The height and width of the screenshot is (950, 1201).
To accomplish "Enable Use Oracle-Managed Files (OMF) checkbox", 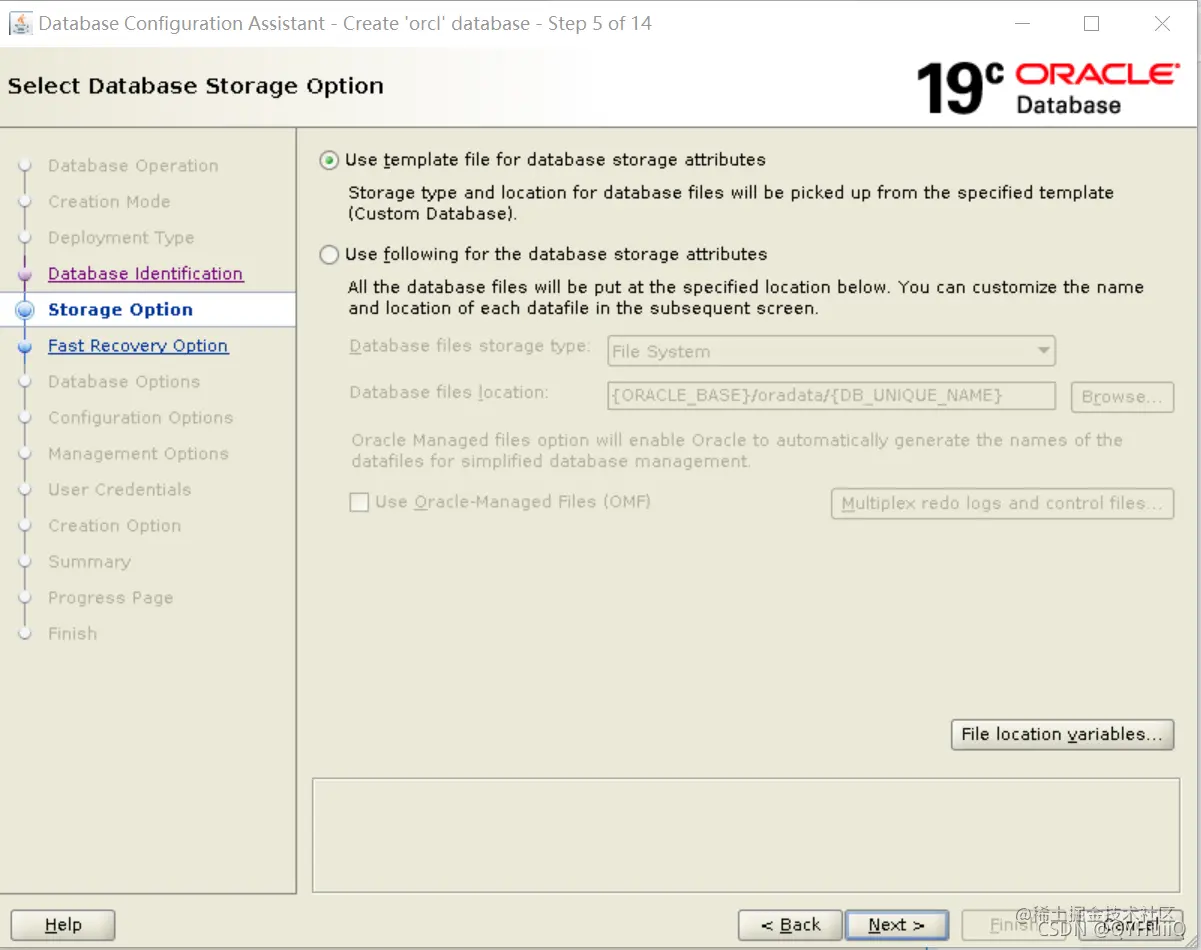I will coord(359,502).
